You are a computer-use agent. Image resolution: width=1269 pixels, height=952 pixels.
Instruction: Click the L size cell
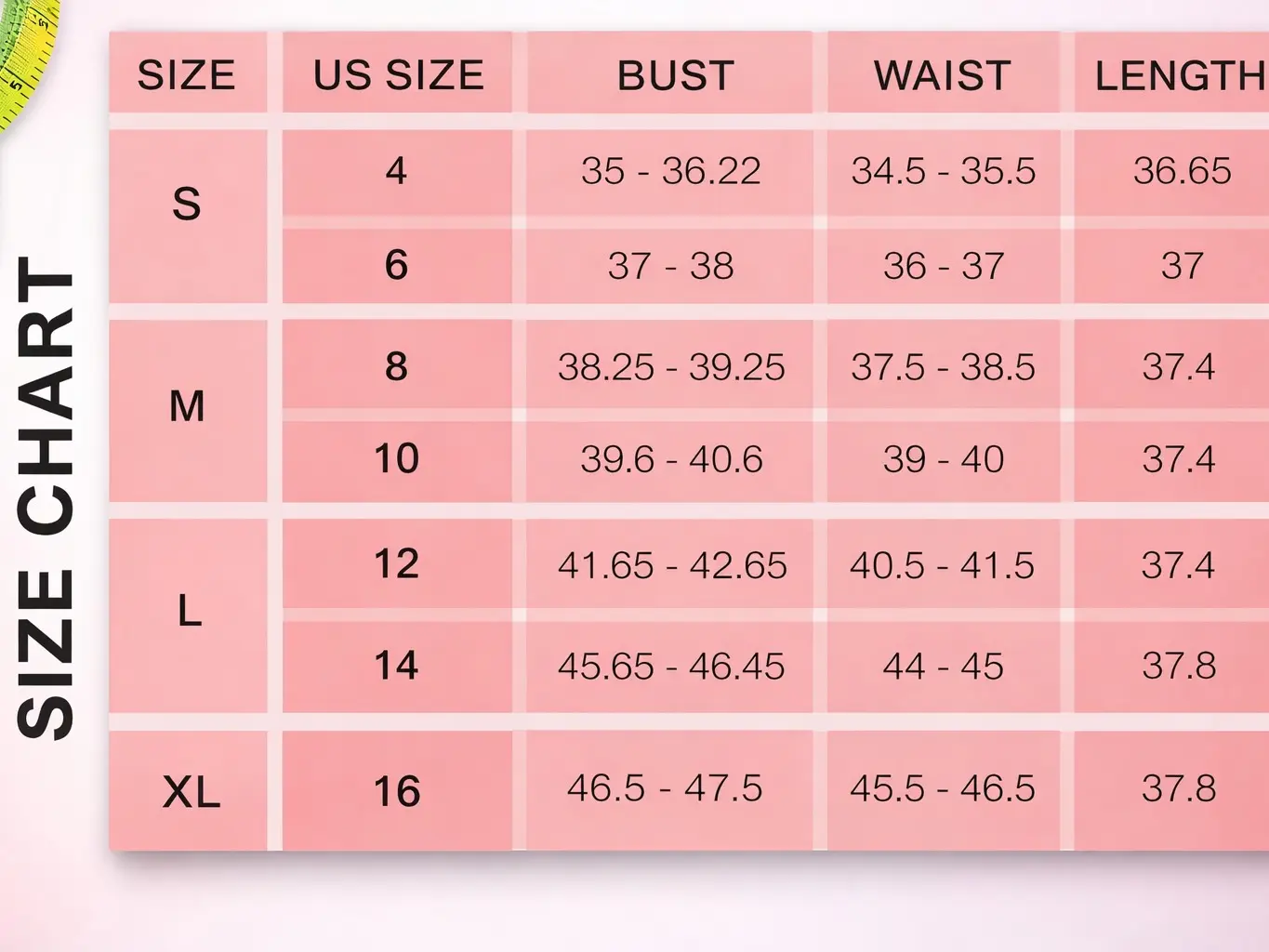[x=189, y=611]
